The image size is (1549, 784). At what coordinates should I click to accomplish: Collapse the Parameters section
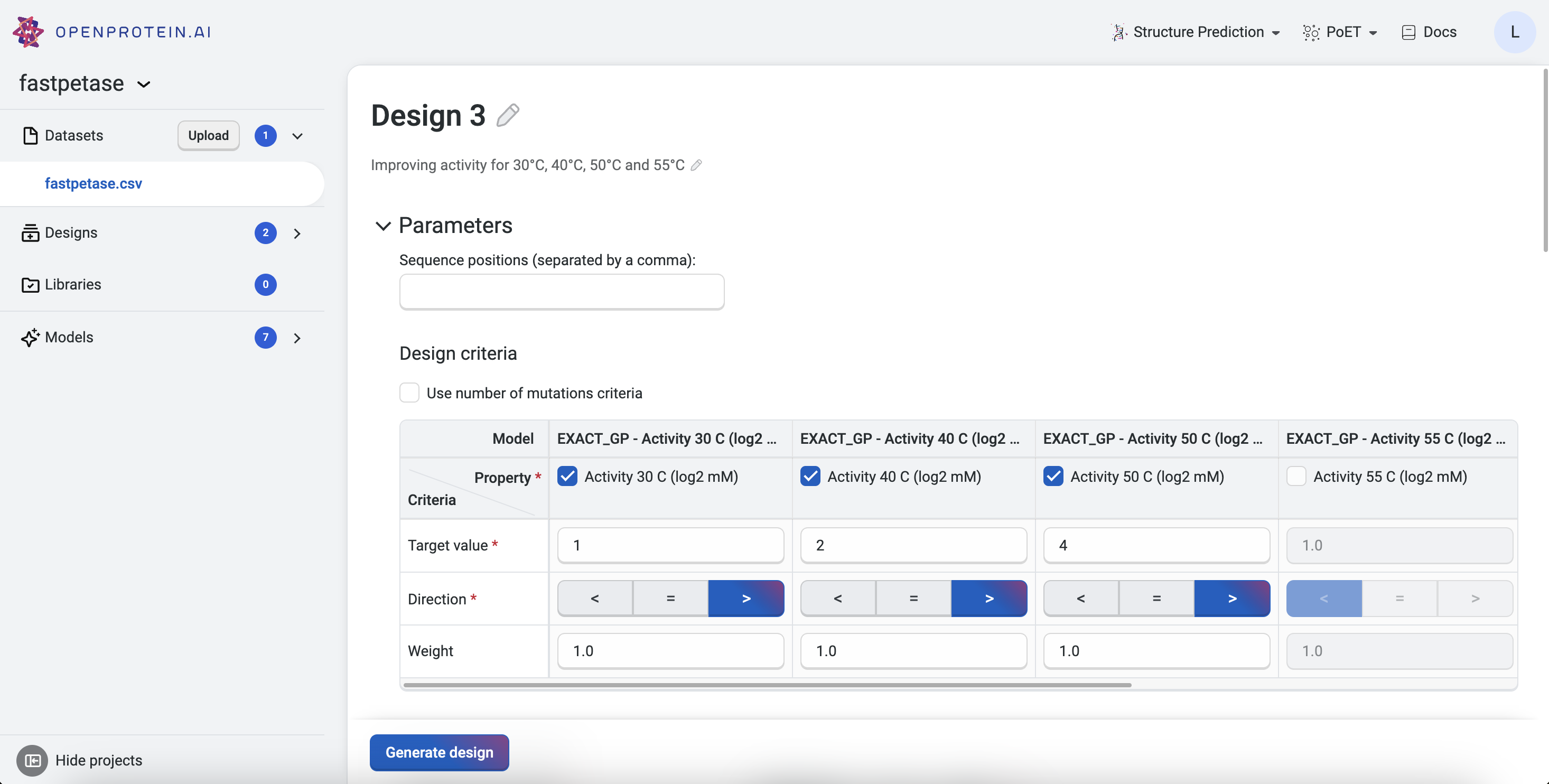tap(382, 226)
